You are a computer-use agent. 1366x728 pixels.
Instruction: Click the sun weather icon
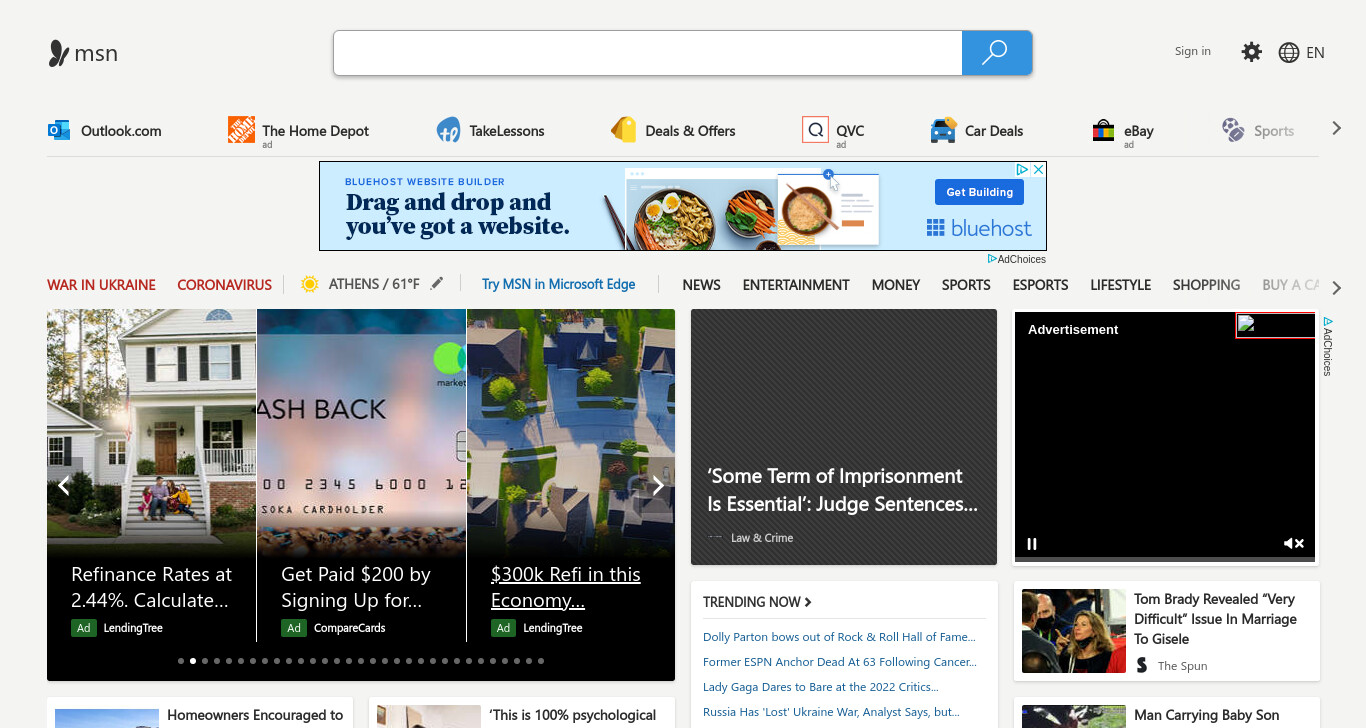(x=310, y=284)
